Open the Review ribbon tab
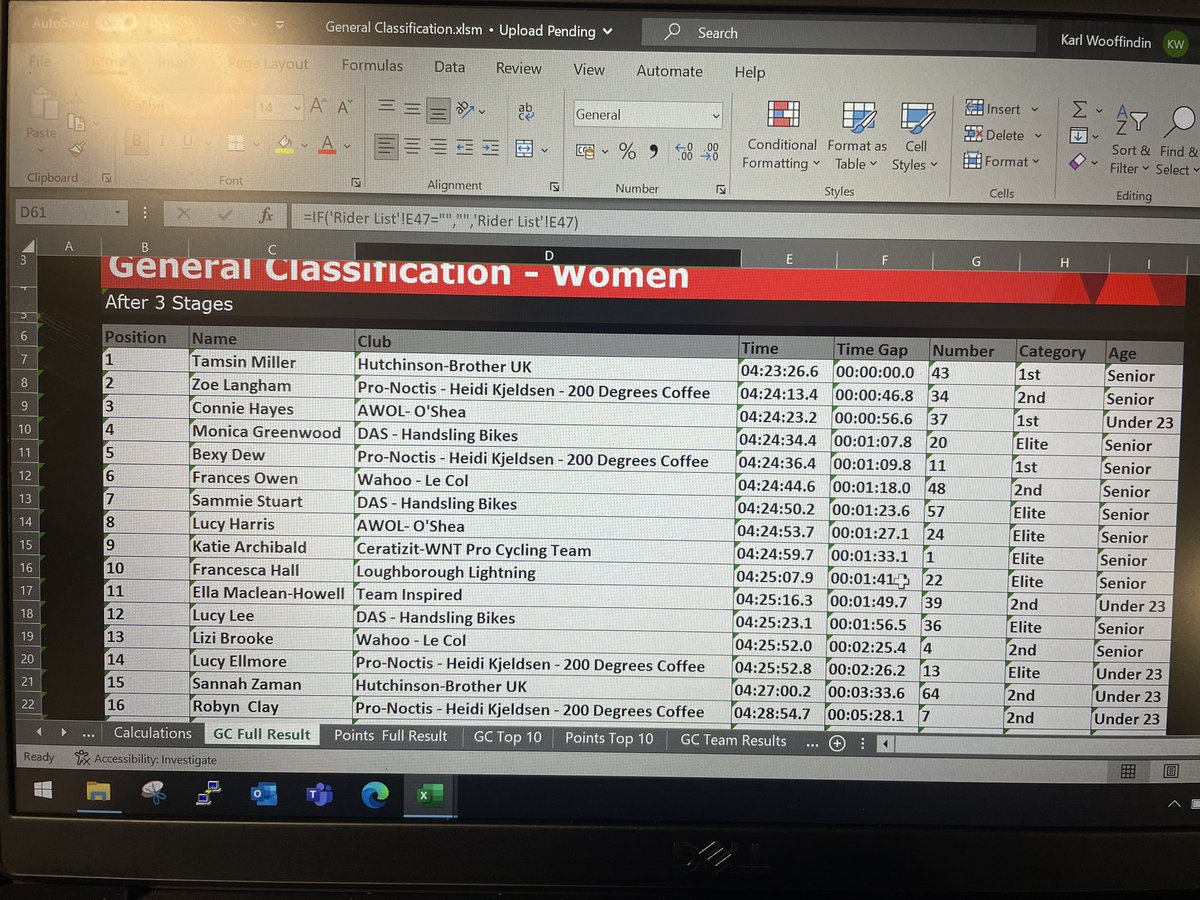 [518, 68]
